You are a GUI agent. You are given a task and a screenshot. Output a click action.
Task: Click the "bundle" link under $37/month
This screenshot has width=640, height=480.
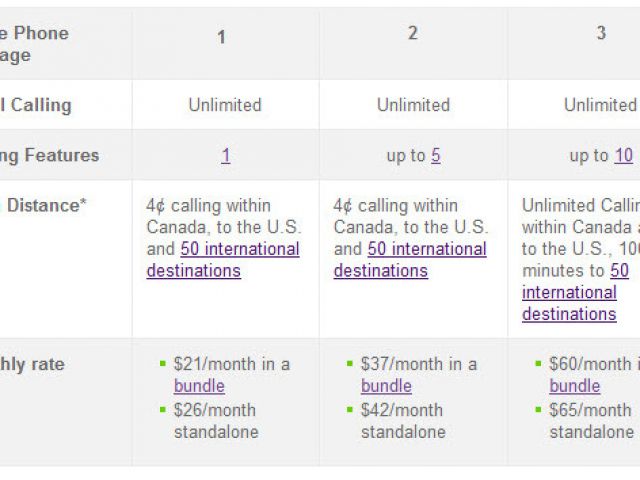point(386,386)
